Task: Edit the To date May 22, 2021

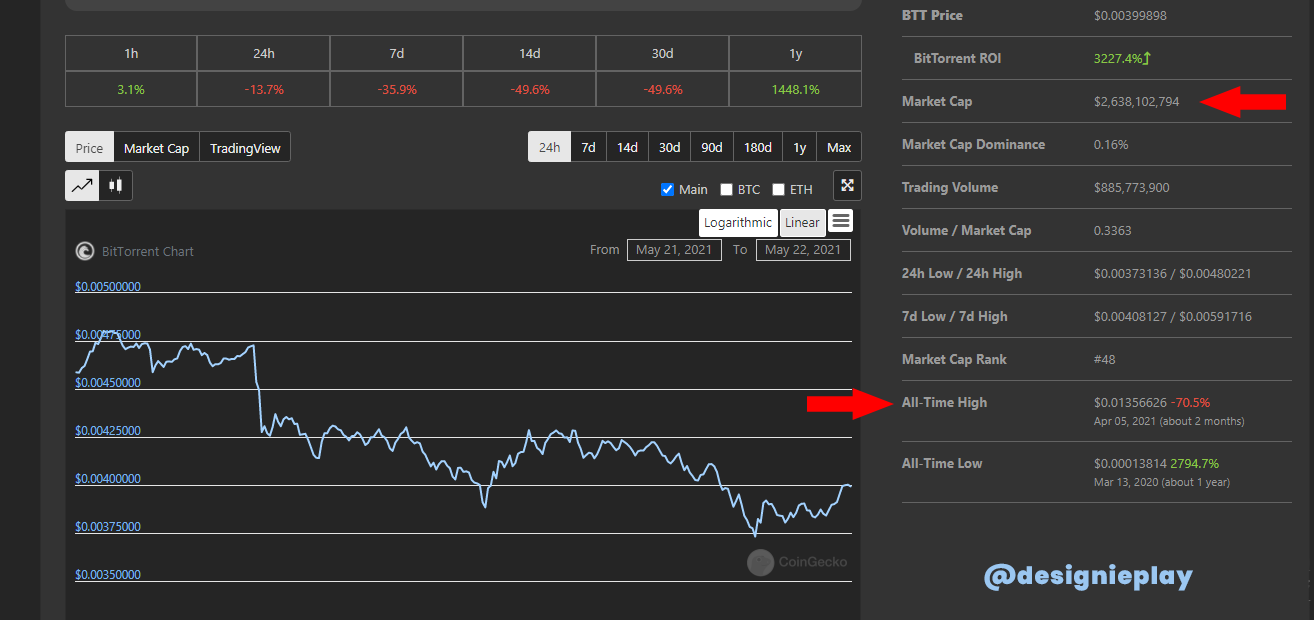Action: pyautogui.click(x=803, y=249)
